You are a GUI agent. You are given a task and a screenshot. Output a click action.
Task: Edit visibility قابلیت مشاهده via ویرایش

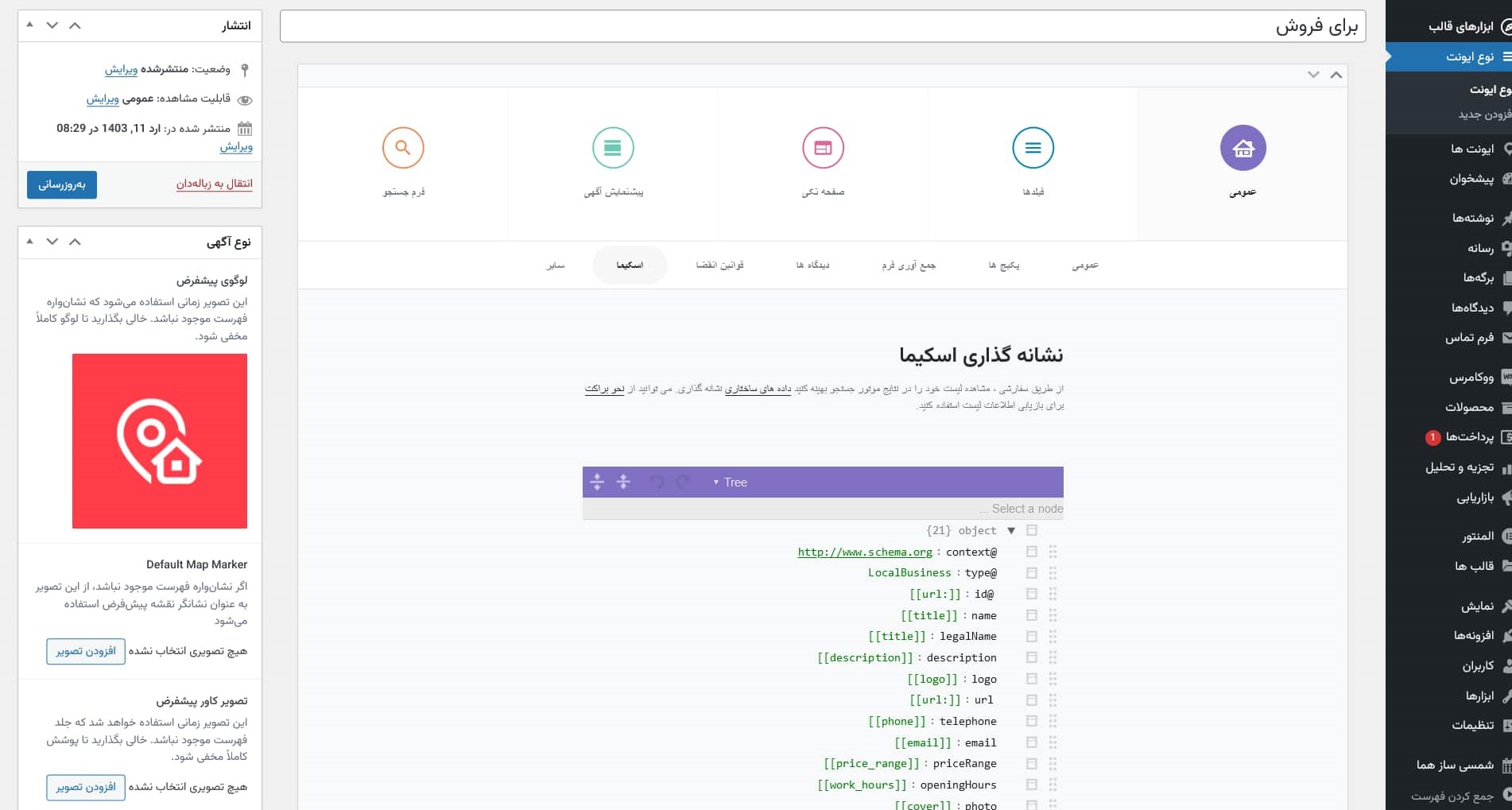[x=103, y=99]
